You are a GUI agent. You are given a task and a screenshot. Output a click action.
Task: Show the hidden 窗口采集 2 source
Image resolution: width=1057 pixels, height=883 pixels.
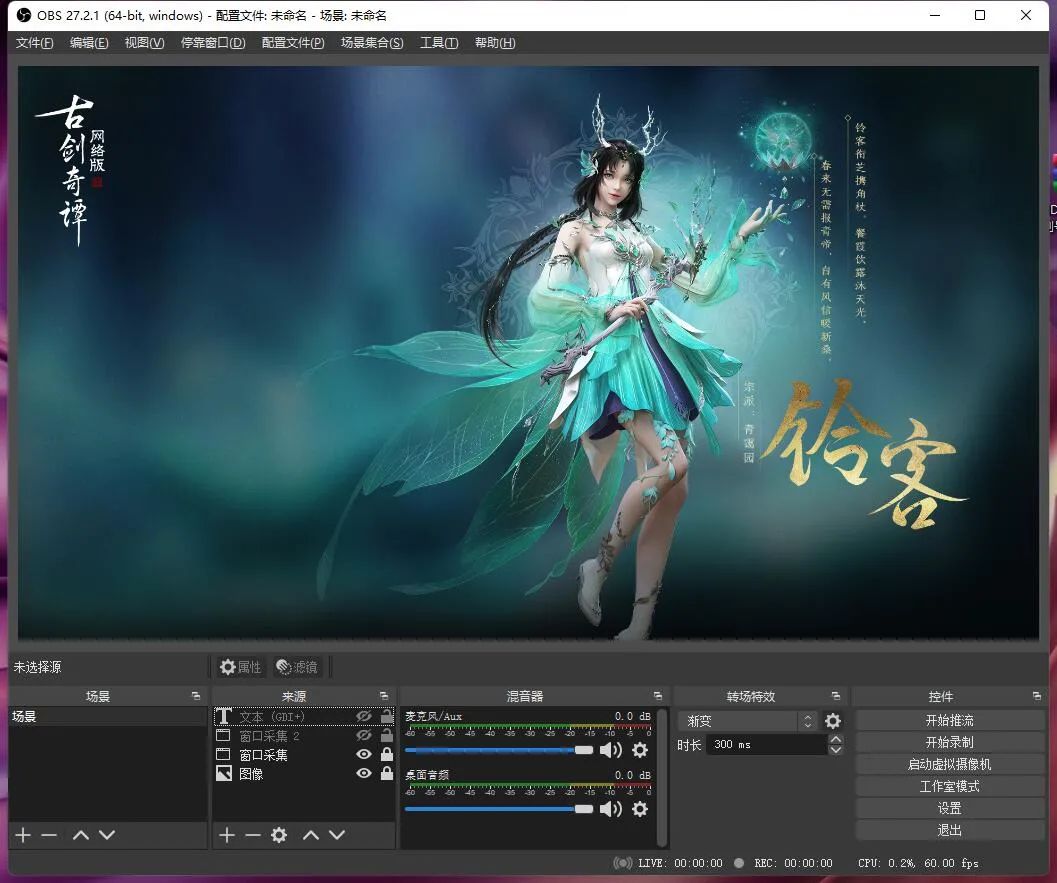[x=364, y=735]
